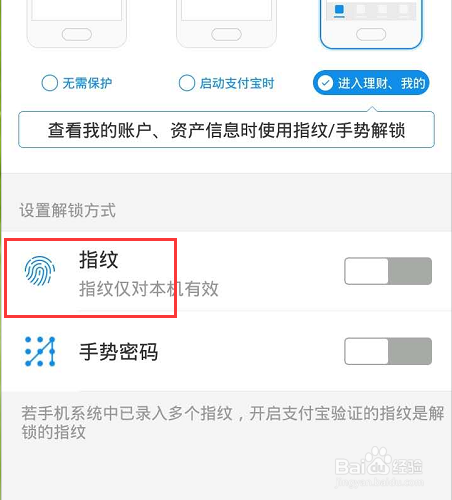The width and height of the screenshot is (452, 500).
Task: Click the 查看我的账户 tooltip description box
Action: tap(226, 130)
